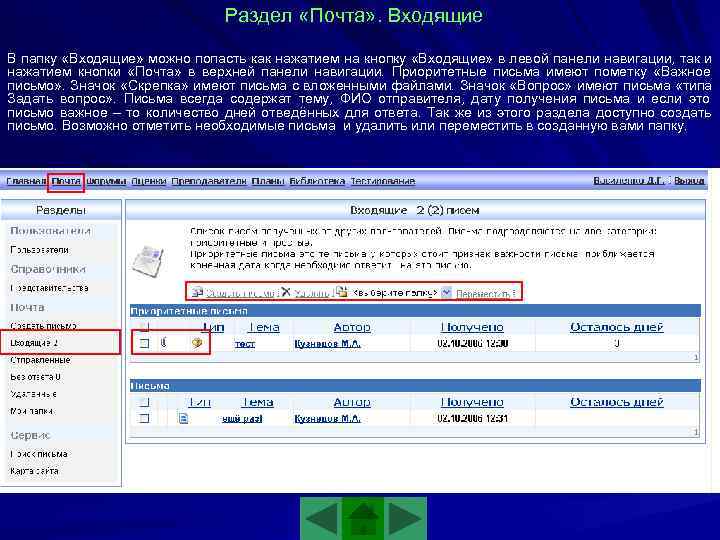Click the move-to-folder icon in the mail toolbar
Image resolution: width=720 pixels, height=540 pixels.
(342, 292)
